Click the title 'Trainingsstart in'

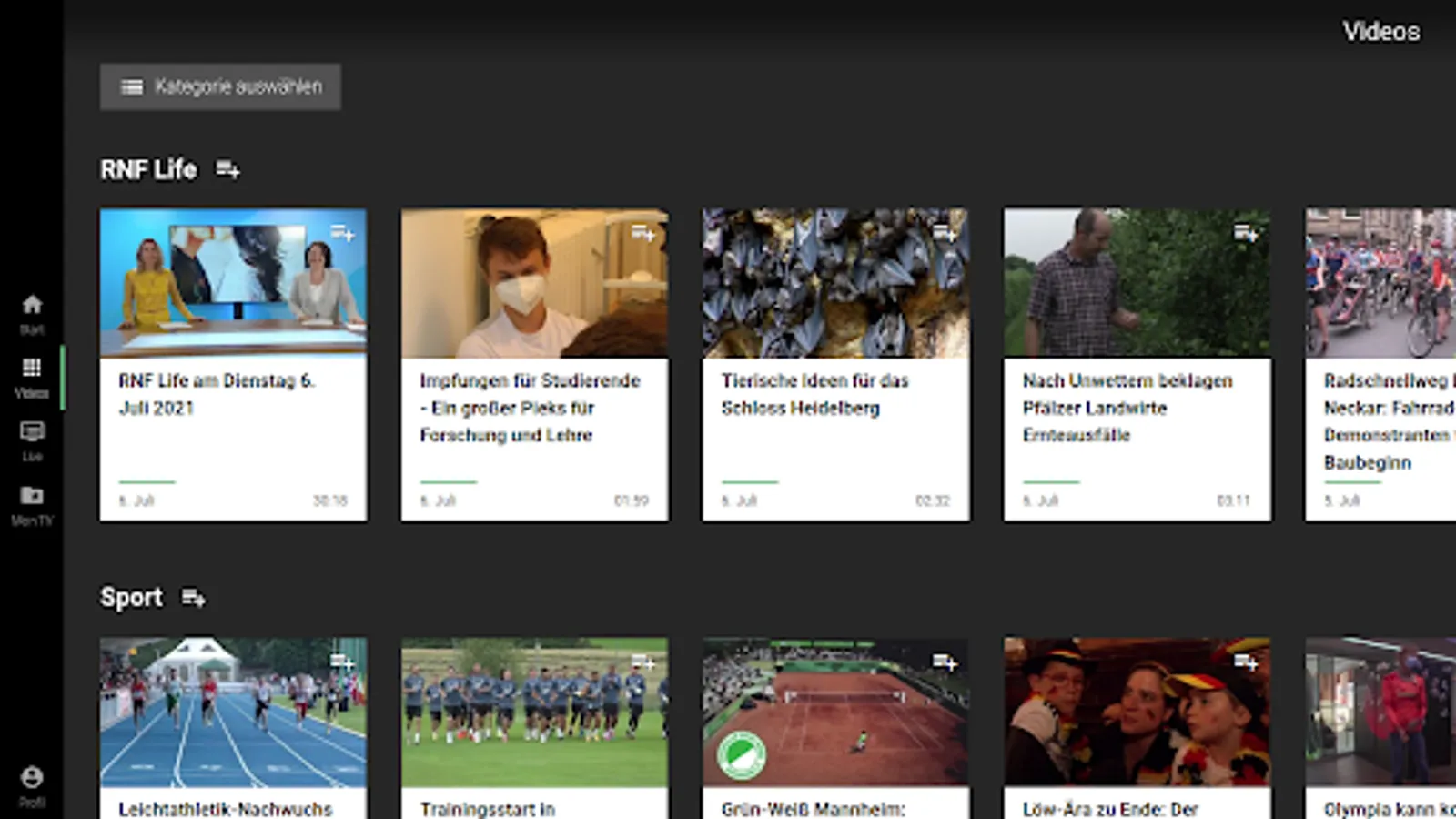[x=488, y=809]
